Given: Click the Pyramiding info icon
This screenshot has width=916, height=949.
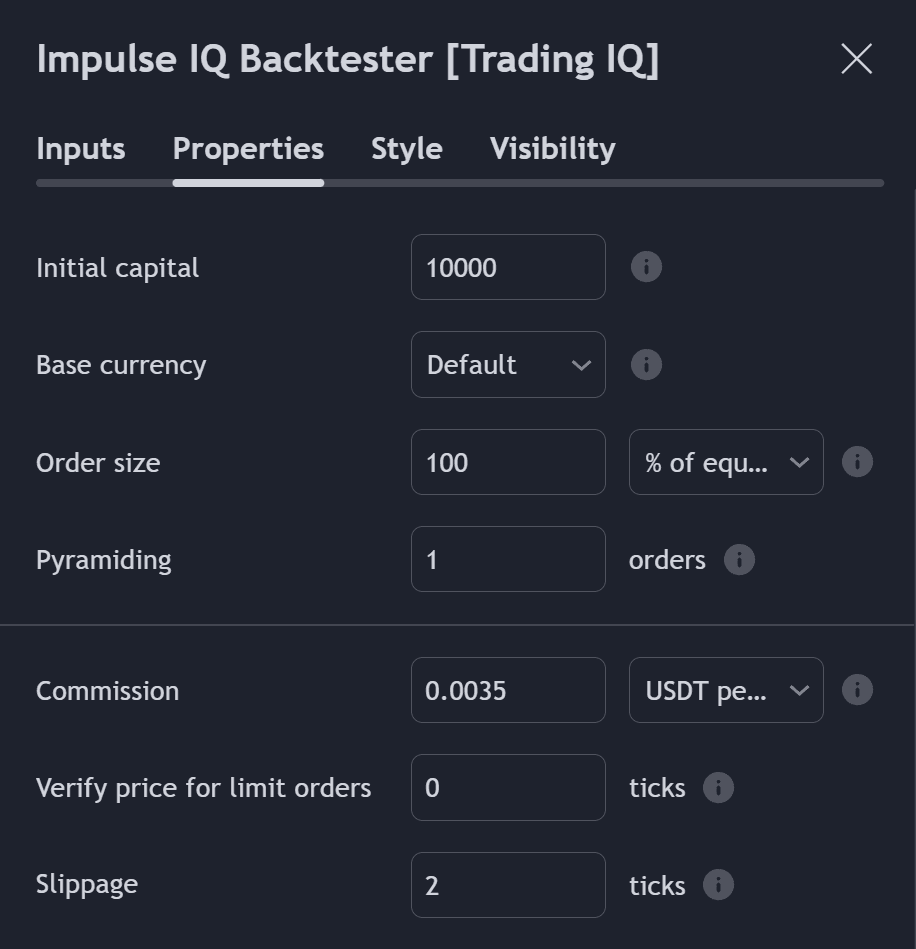Looking at the screenshot, I should (x=739, y=559).
